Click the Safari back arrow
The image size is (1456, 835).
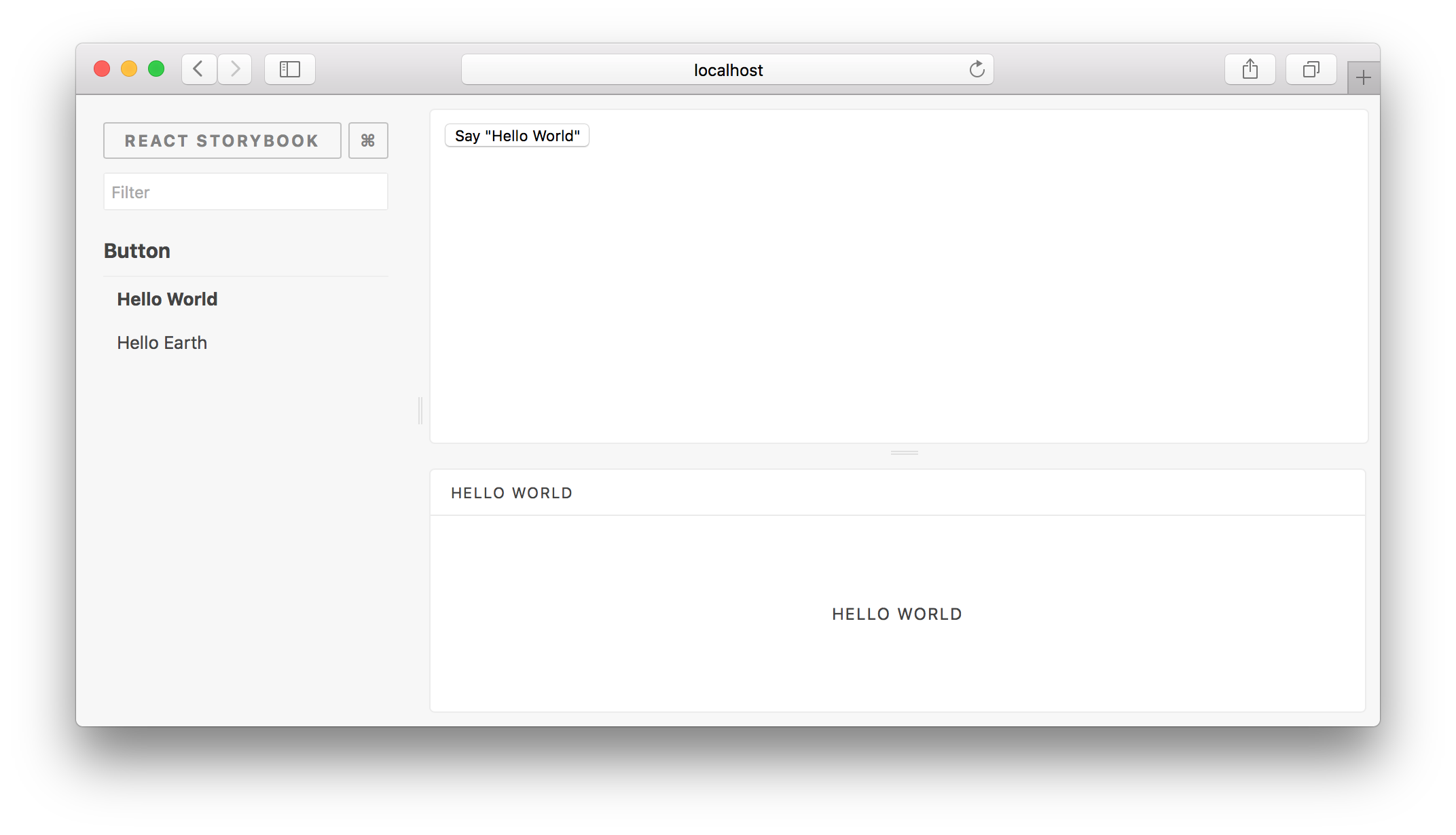pyautogui.click(x=199, y=69)
